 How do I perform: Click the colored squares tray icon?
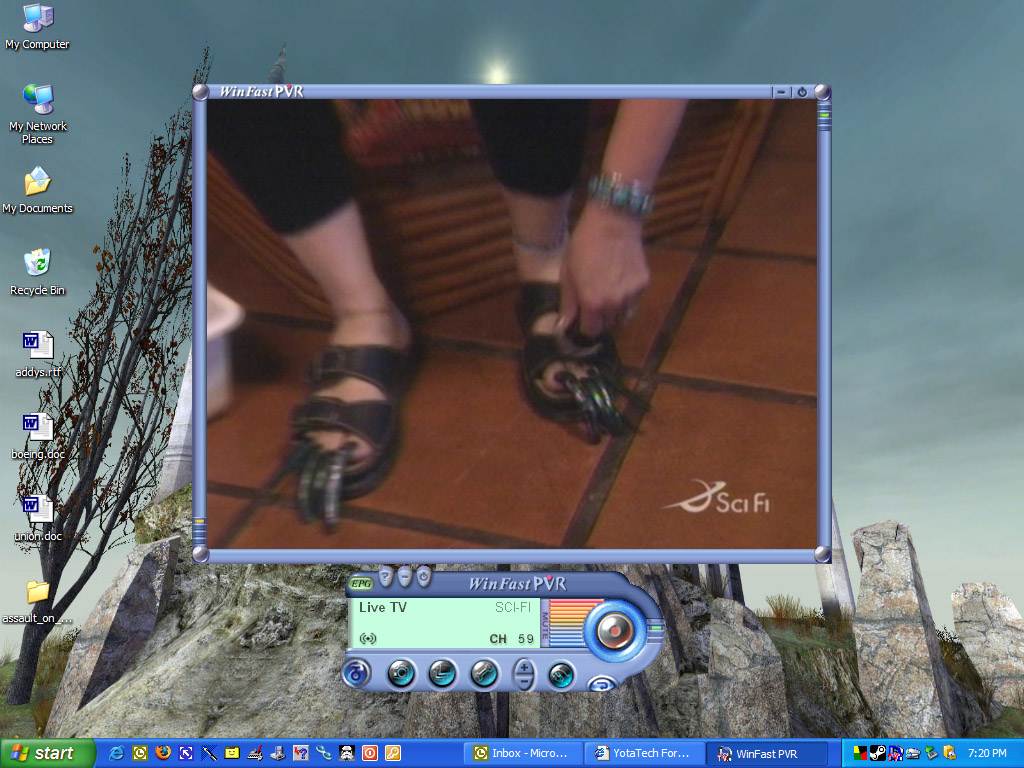(x=861, y=753)
